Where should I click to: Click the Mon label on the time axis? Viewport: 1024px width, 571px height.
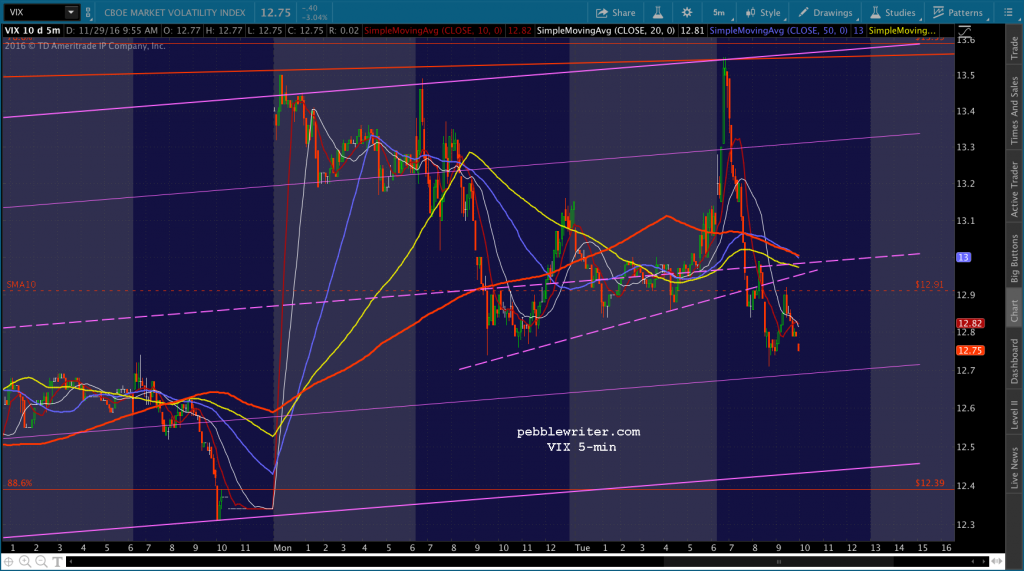[x=283, y=547]
